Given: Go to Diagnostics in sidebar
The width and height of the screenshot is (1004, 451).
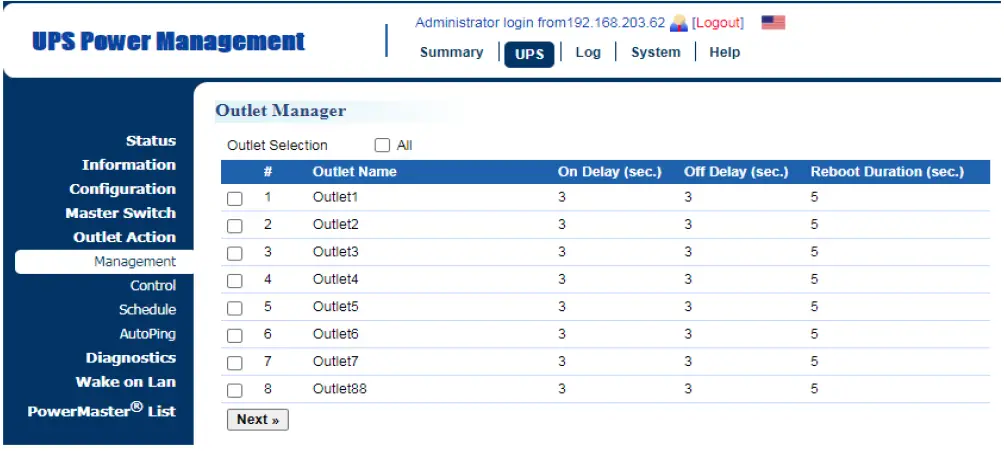Looking at the screenshot, I should pos(131,358).
